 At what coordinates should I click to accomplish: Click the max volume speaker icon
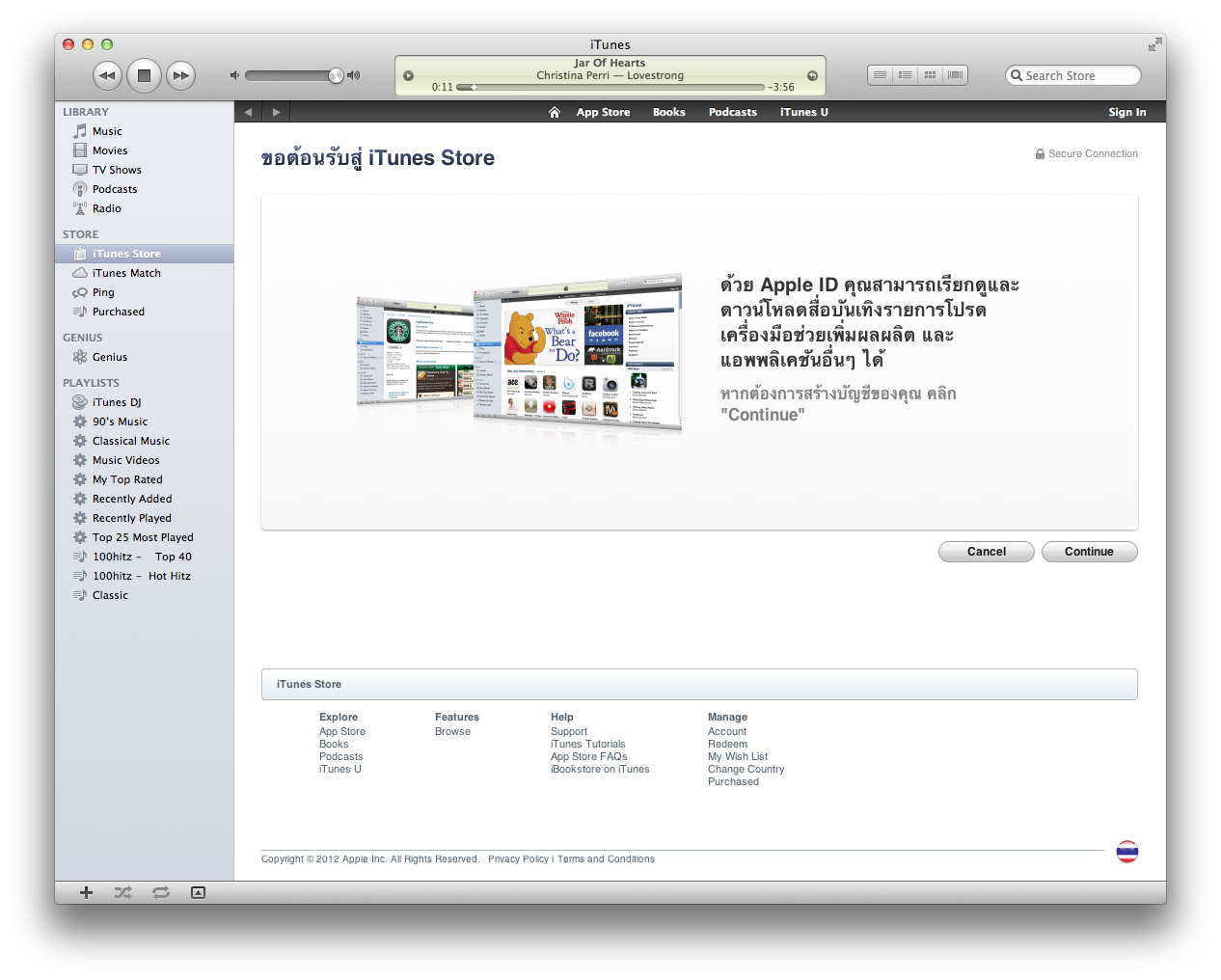point(353,75)
